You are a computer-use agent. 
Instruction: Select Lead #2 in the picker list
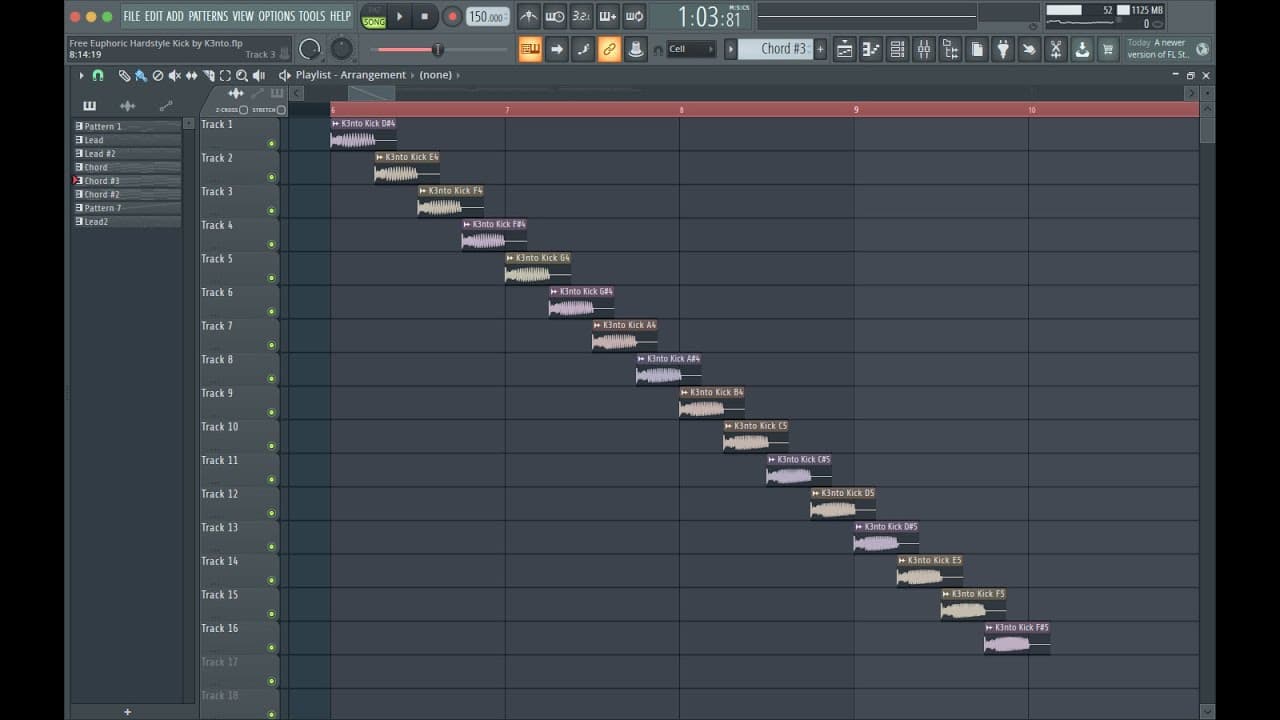pos(127,154)
